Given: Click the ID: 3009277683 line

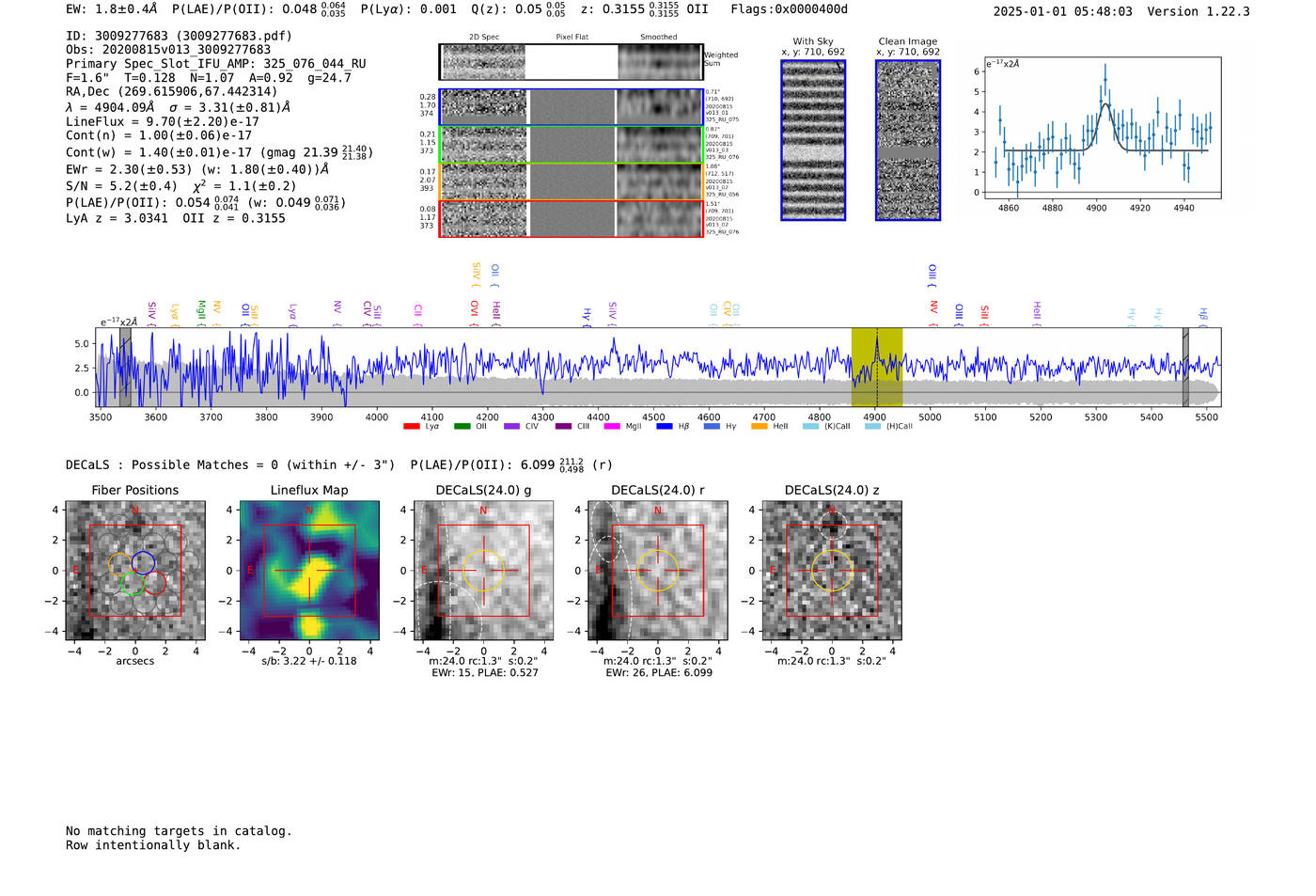Looking at the screenshot, I should 179,36.
